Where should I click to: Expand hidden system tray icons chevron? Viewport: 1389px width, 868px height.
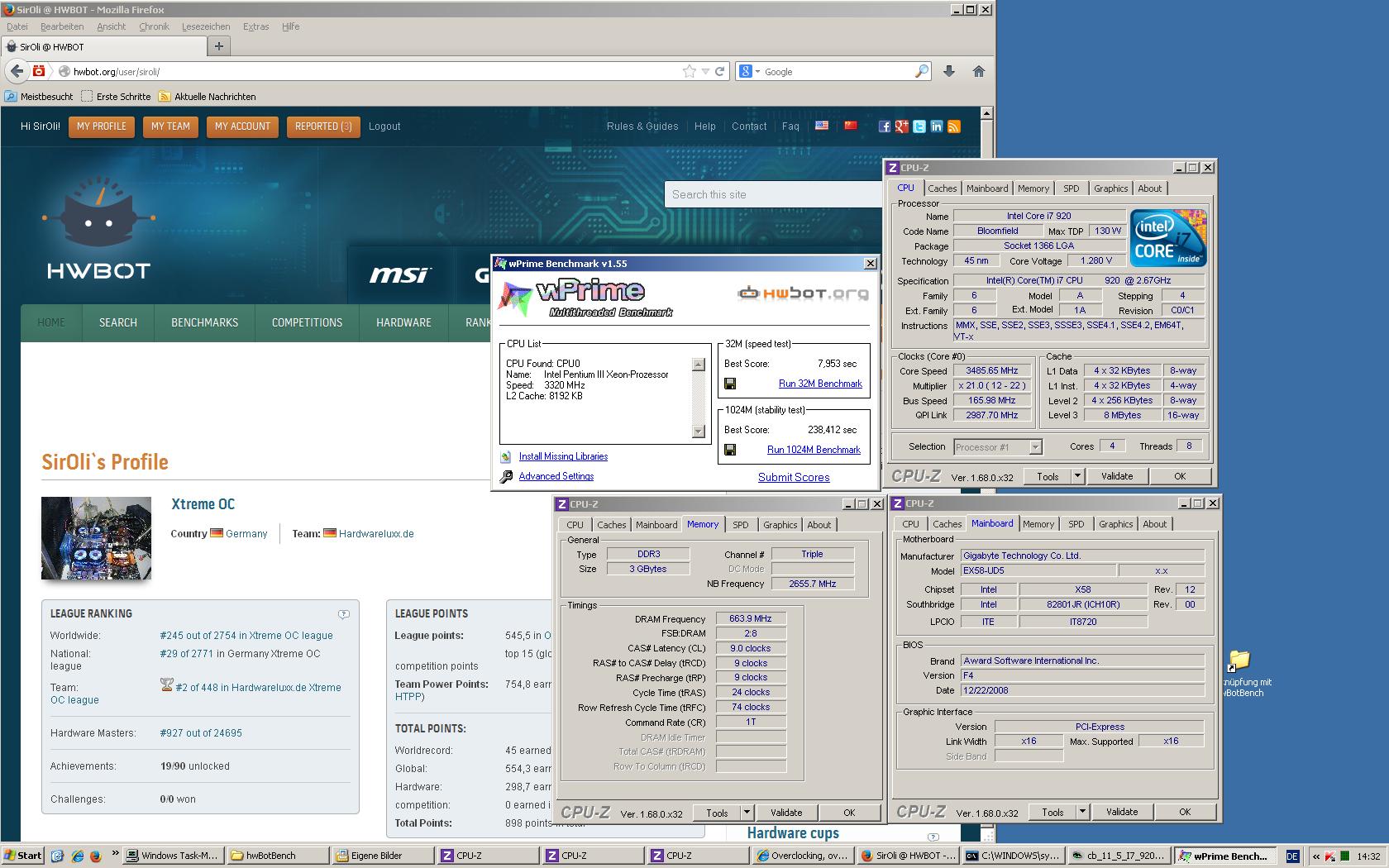click(1316, 856)
